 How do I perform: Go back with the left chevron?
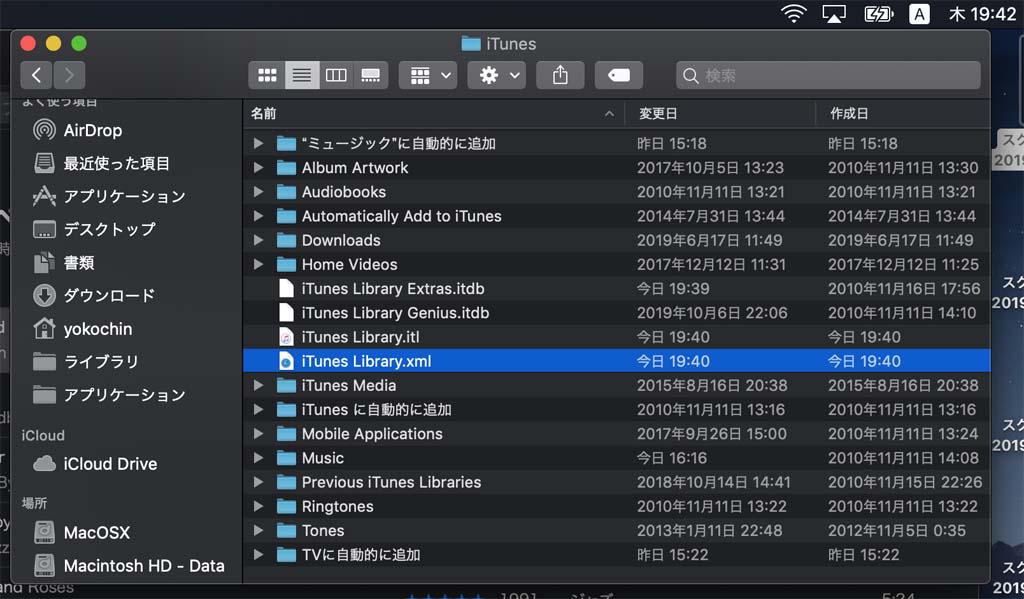tap(37, 75)
